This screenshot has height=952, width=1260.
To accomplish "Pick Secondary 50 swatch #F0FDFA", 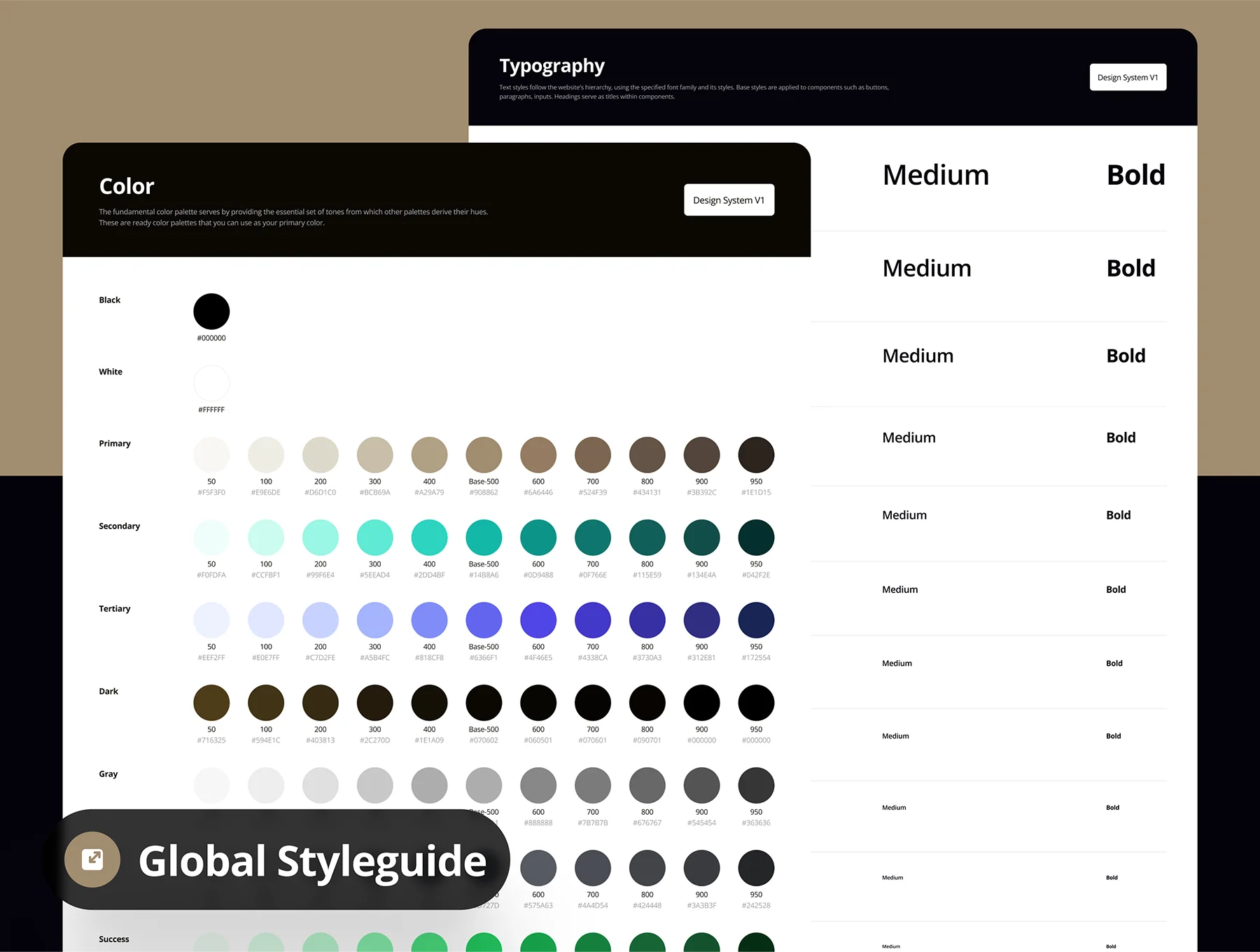I will (211, 538).
